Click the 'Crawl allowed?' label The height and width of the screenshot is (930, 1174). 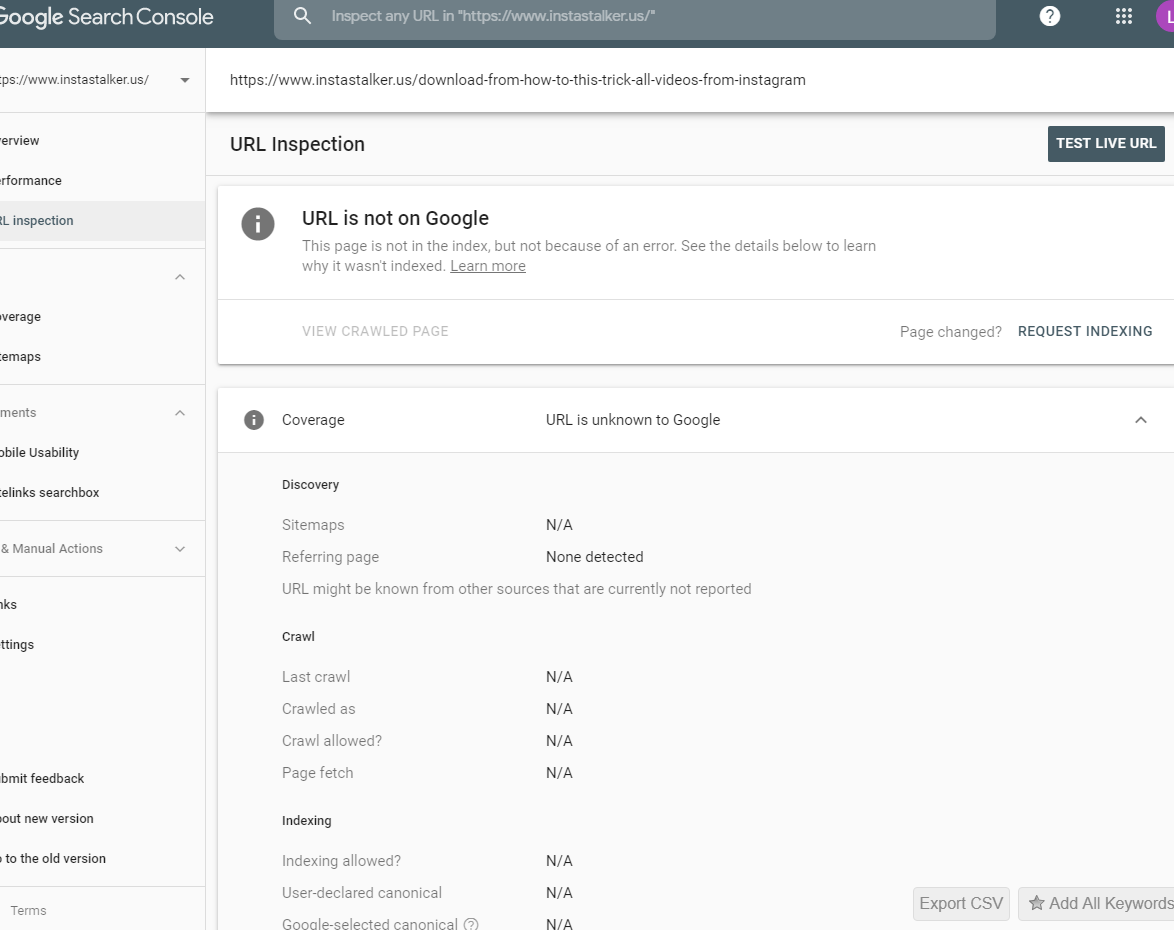(x=332, y=741)
